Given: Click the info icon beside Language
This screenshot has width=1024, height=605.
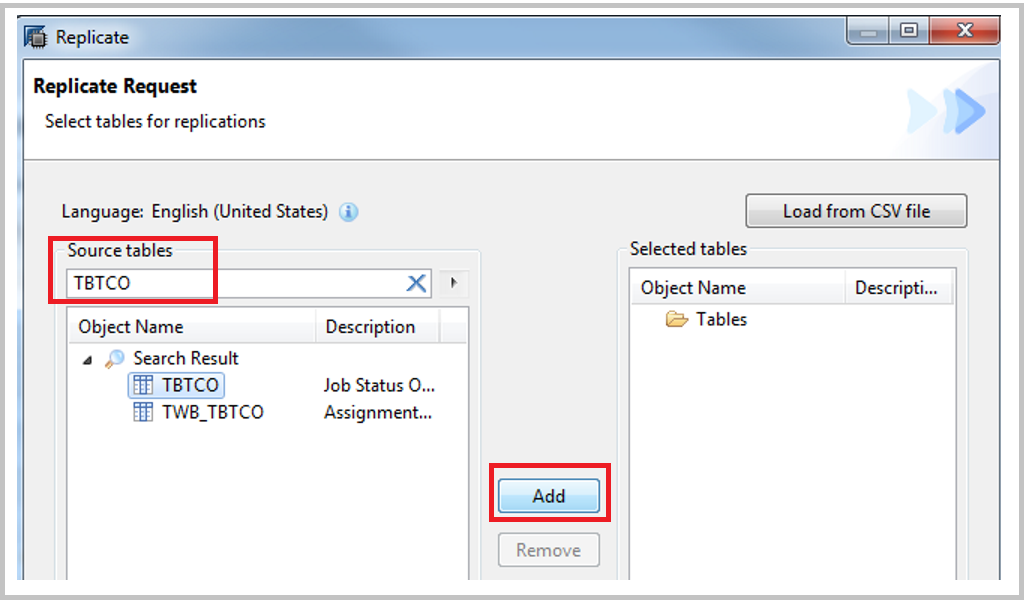Looking at the screenshot, I should point(348,212).
